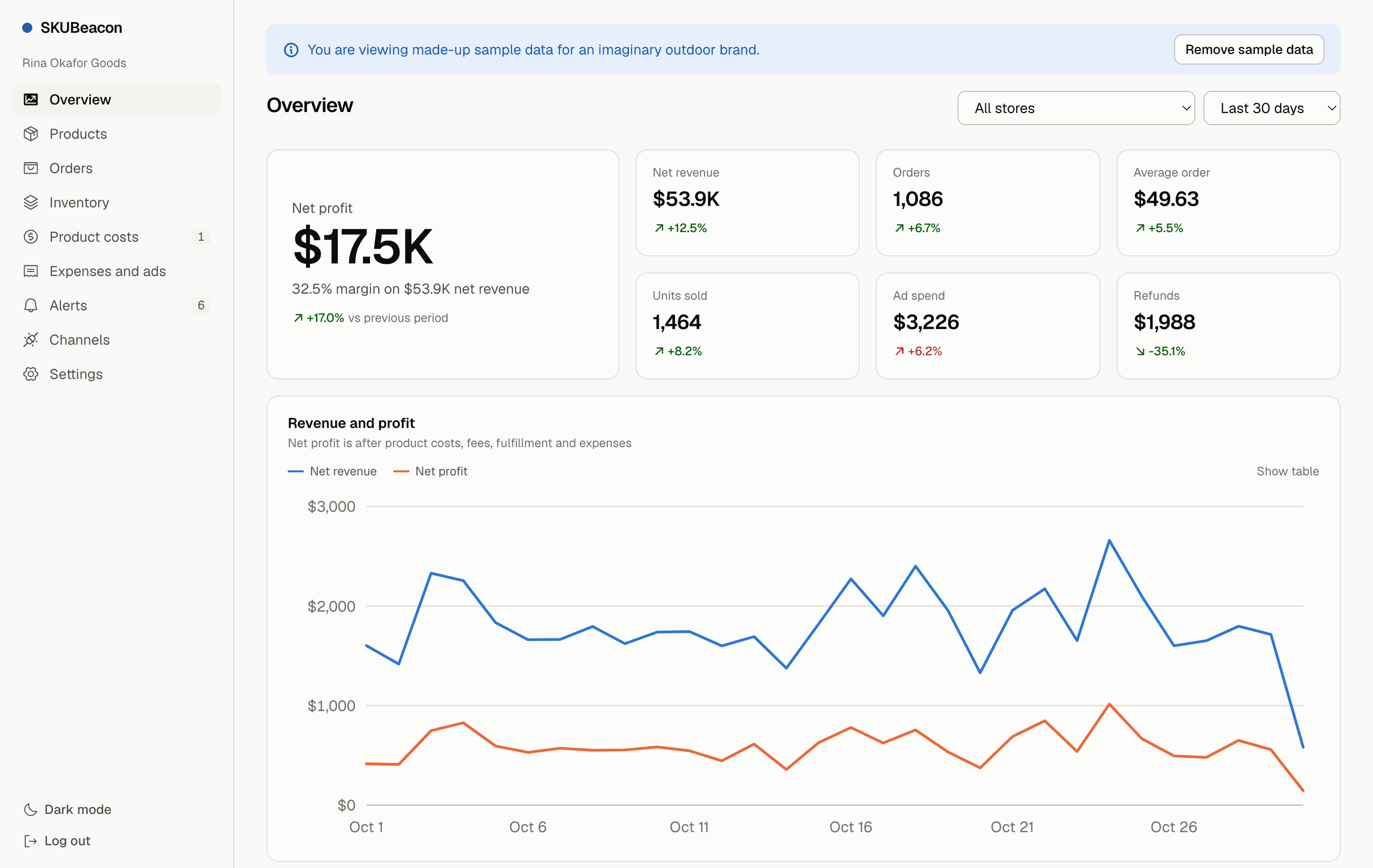Click the Overview page heading

click(x=309, y=105)
